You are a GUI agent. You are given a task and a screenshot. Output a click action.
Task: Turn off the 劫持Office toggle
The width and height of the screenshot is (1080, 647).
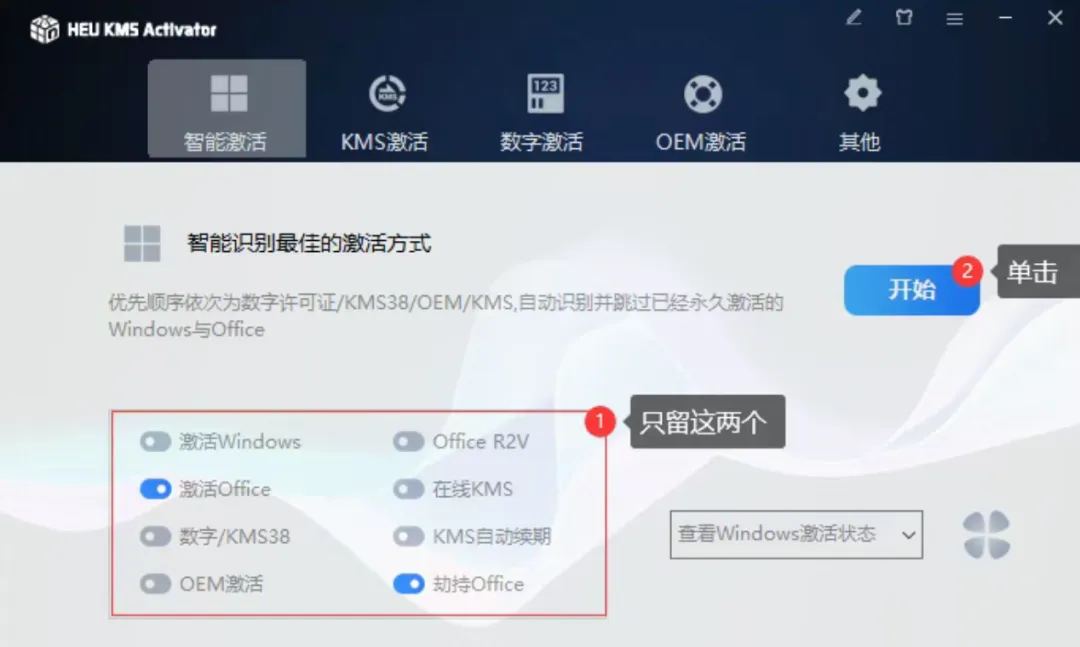pyautogui.click(x=409, y=584)
